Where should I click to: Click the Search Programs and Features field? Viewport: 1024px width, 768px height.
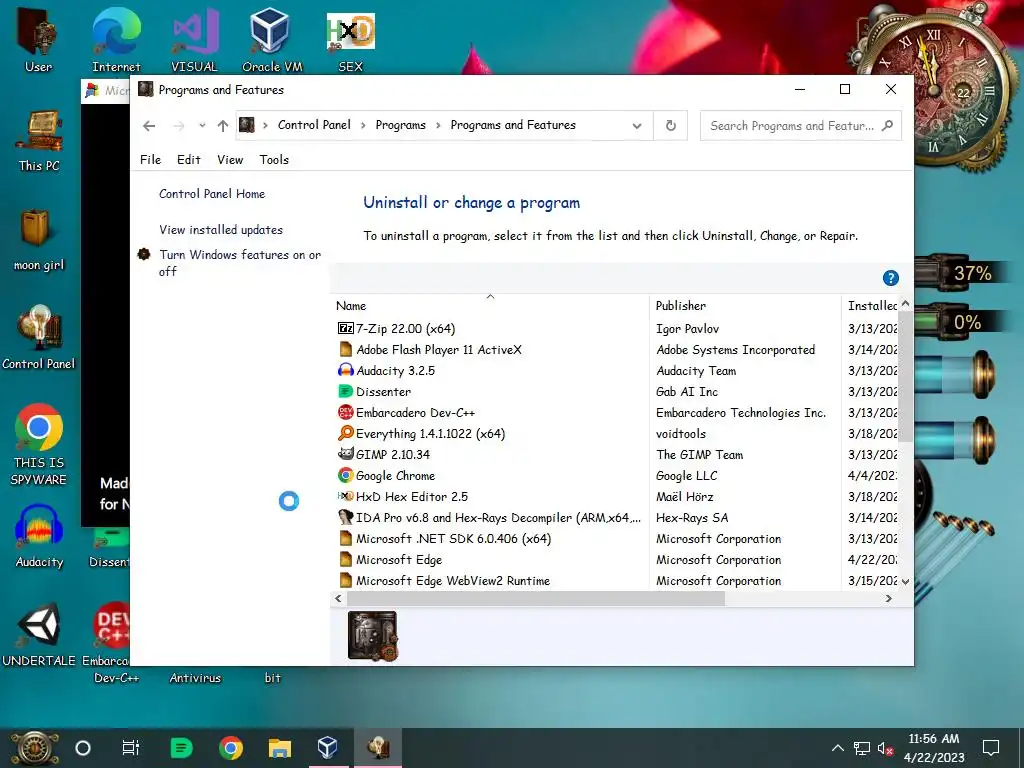click(x=801, y=125)
